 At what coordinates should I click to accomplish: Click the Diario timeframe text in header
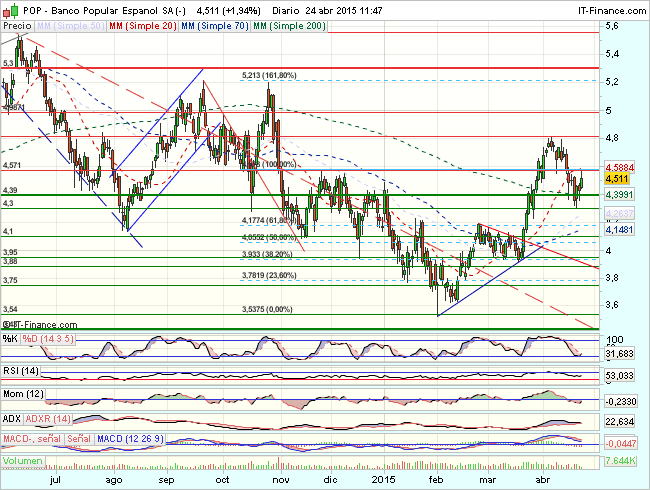(287, 11)
